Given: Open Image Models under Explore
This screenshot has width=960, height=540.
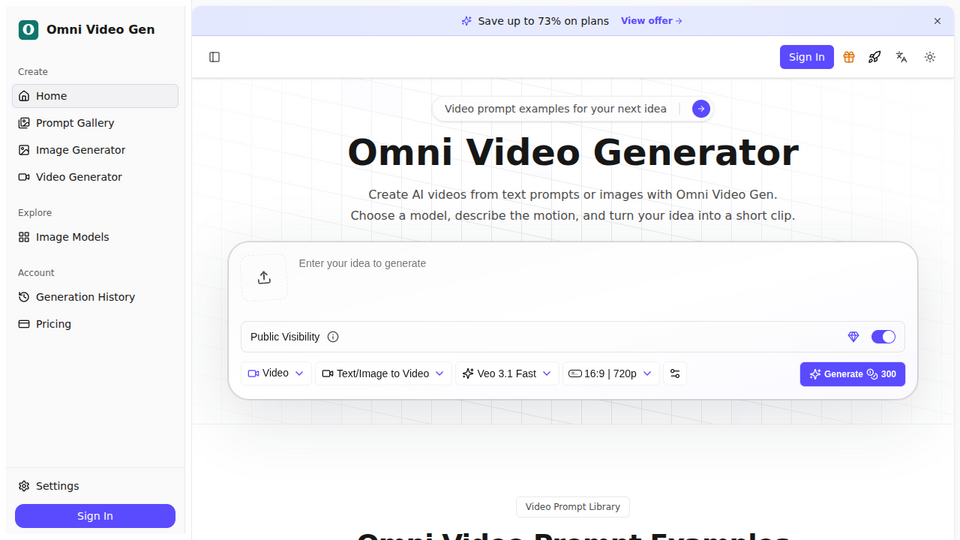Looking at the screenshot, I should (x=95, y=237).
